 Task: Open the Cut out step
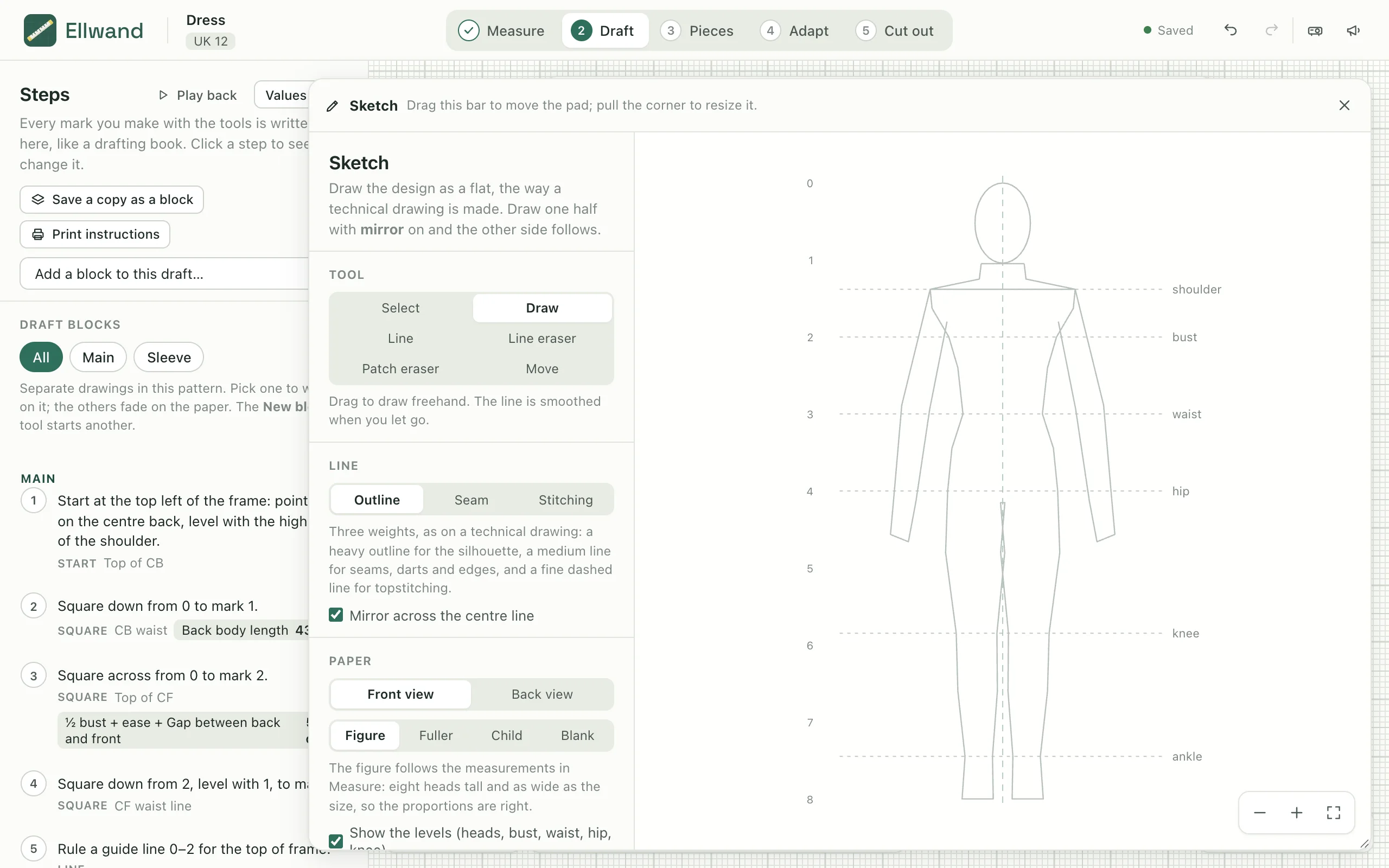(x=894, y=30)
